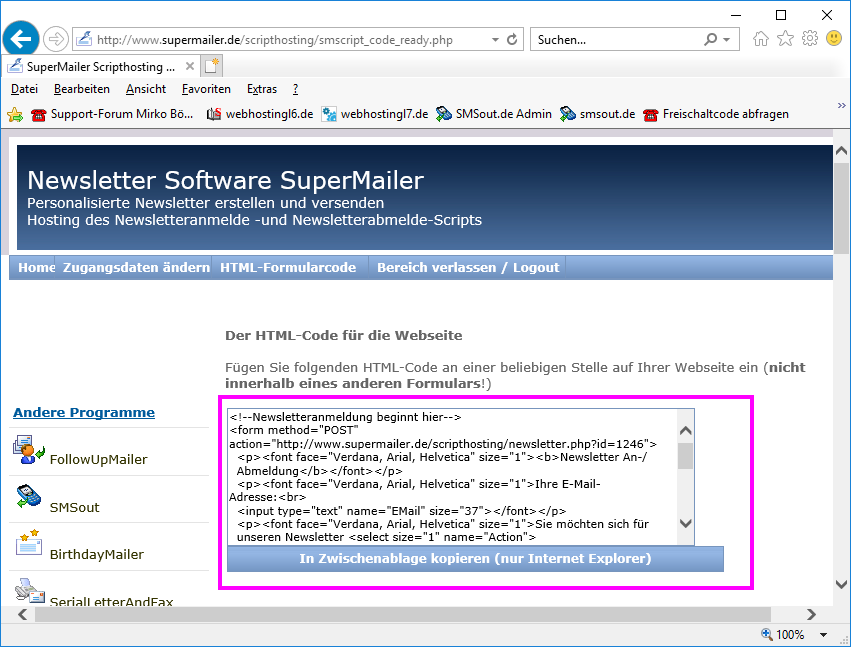Open the Extras menu
Viewport: 851px width, 647px height.
click(262, 89)
